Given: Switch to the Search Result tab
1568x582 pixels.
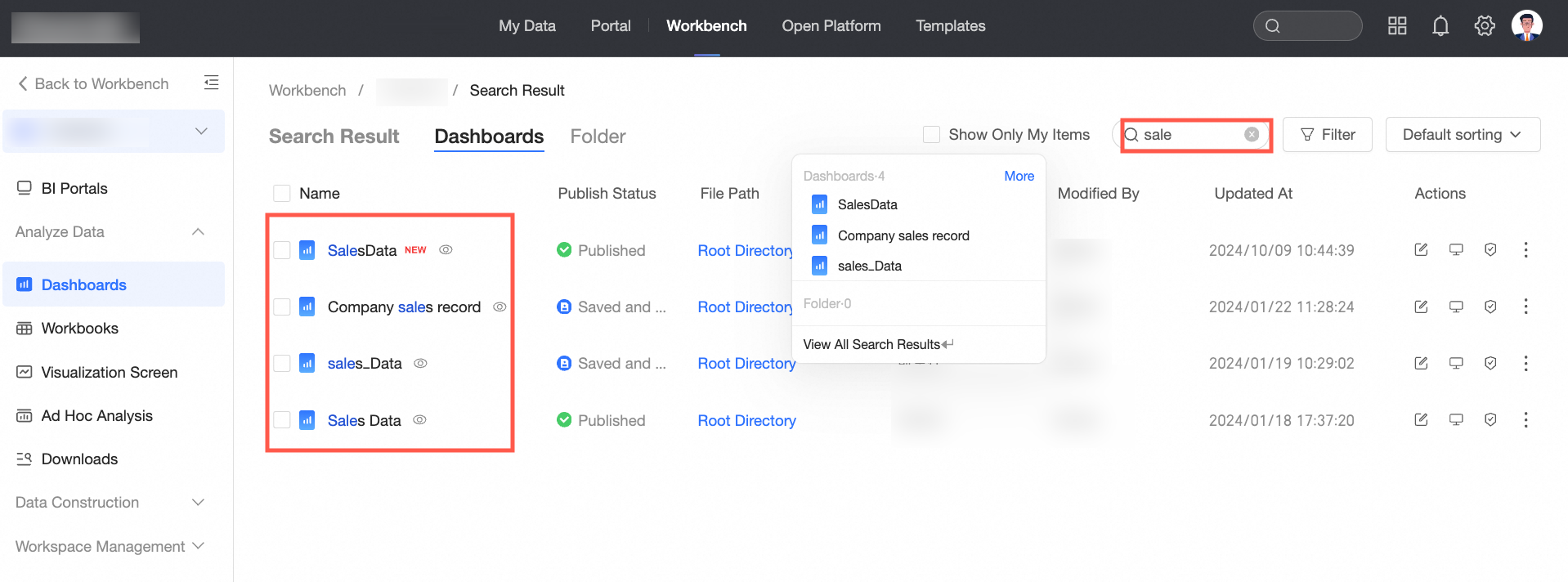Looking at the screenshot, I should (x=334, y=137).
